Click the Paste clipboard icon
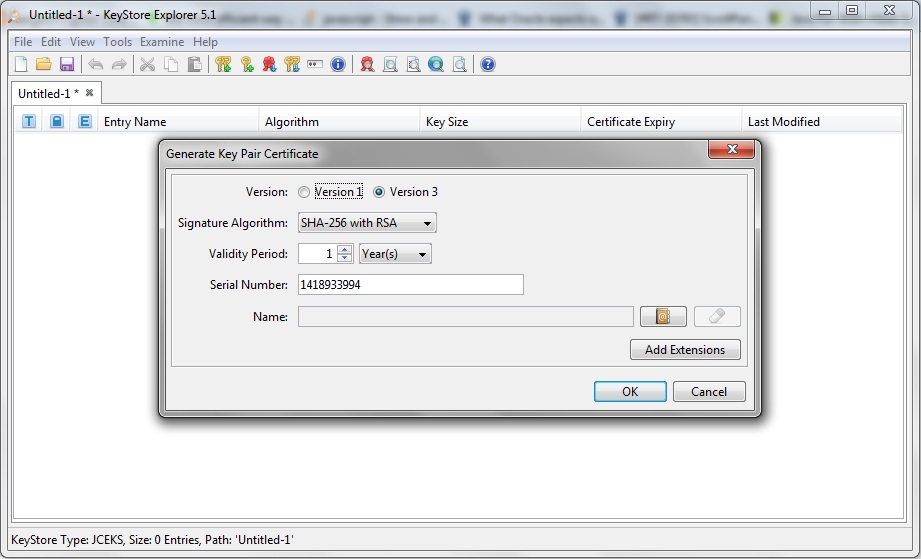Viewport: 921px width, 559px height. [194, 64]
